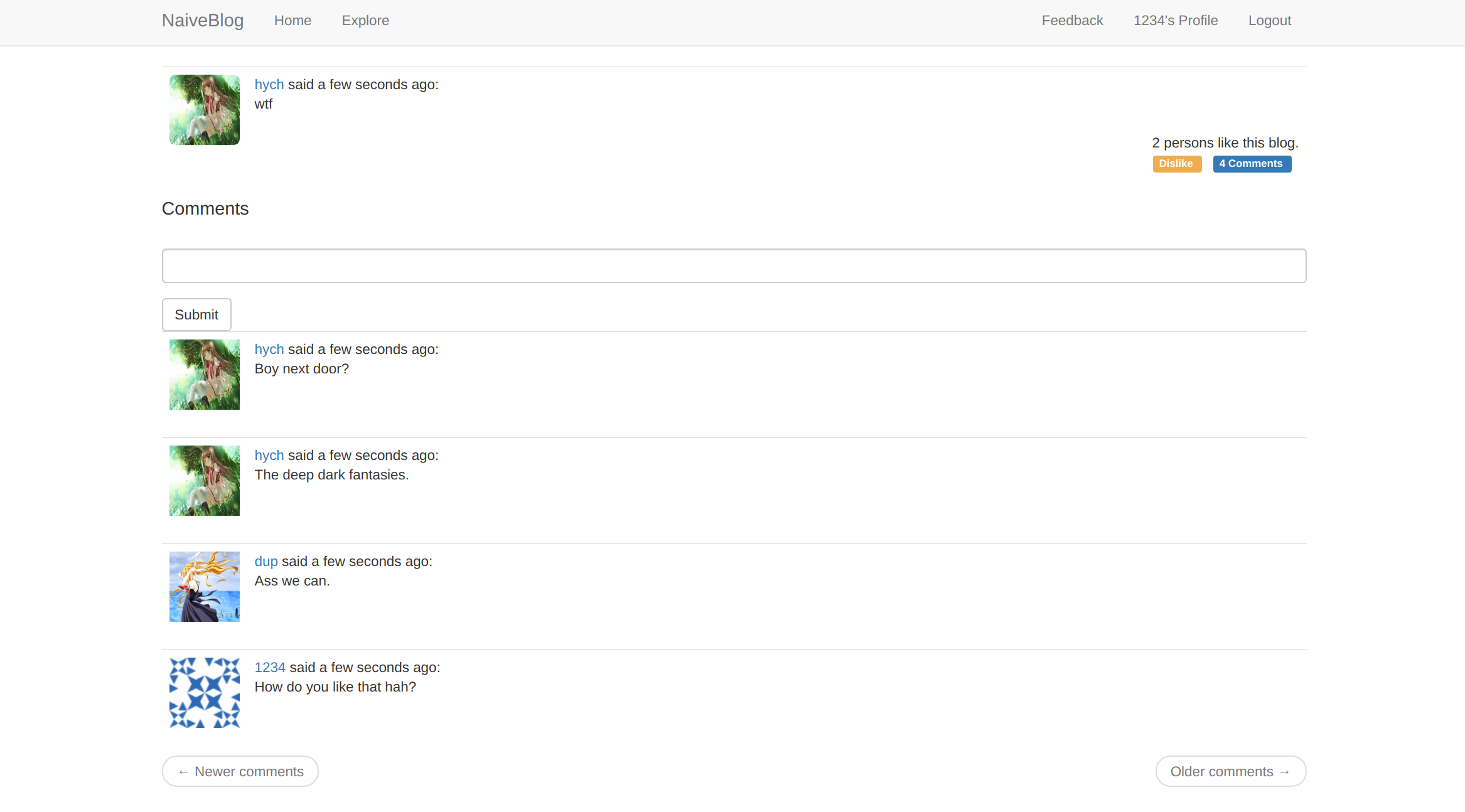Go to the Home page
Viewport: 1465px width, 812px height.
(292, 21)
